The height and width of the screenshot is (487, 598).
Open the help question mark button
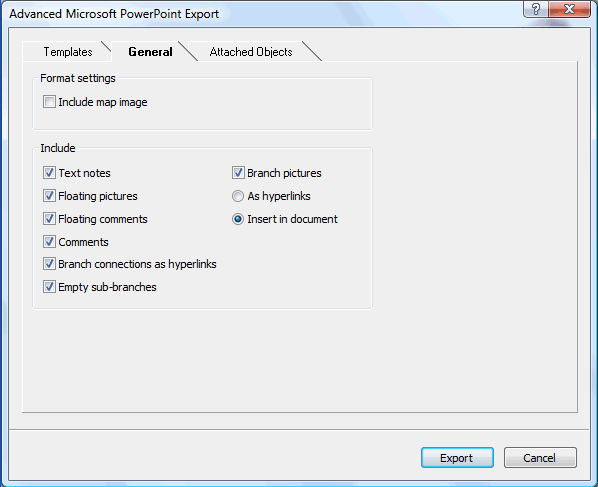536,9
